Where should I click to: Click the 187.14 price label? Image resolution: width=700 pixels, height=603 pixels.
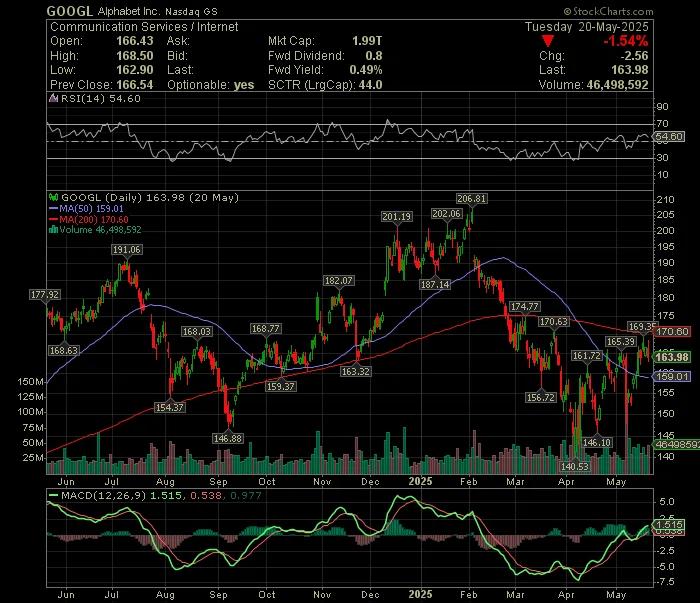[x=435, y=284]
